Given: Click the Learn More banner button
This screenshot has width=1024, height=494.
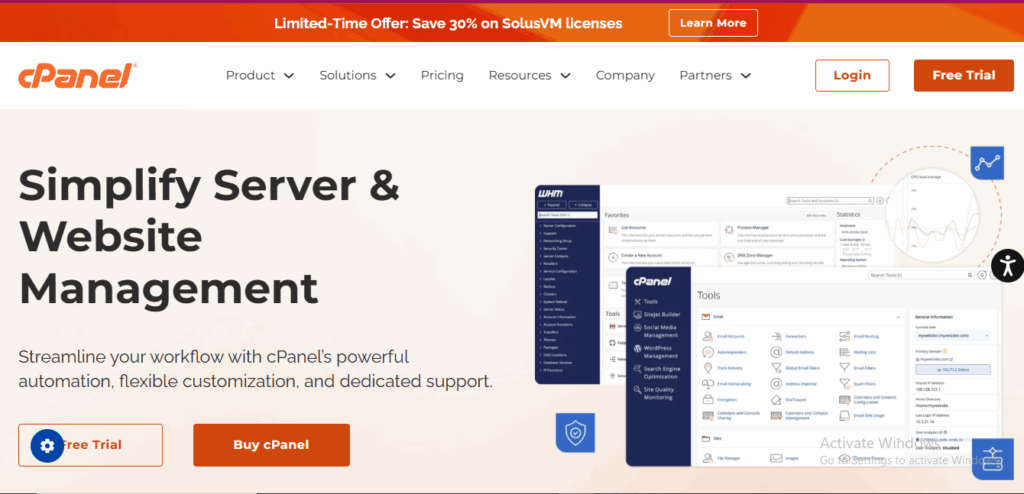Looking at the screenshot, I should pos(712,23).
